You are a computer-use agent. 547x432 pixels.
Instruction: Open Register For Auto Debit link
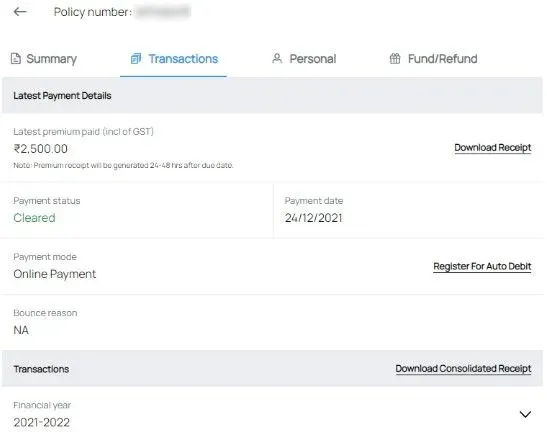482,266
